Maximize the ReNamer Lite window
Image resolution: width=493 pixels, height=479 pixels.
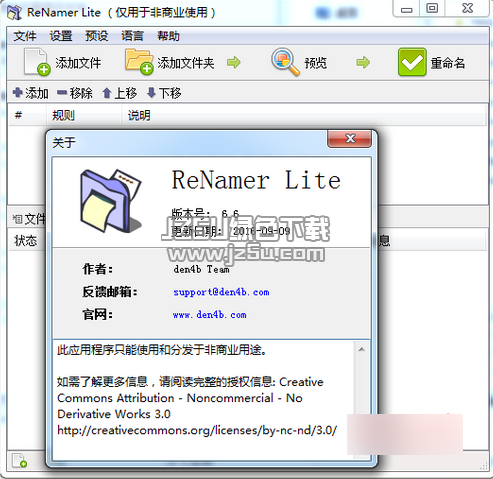432,8
